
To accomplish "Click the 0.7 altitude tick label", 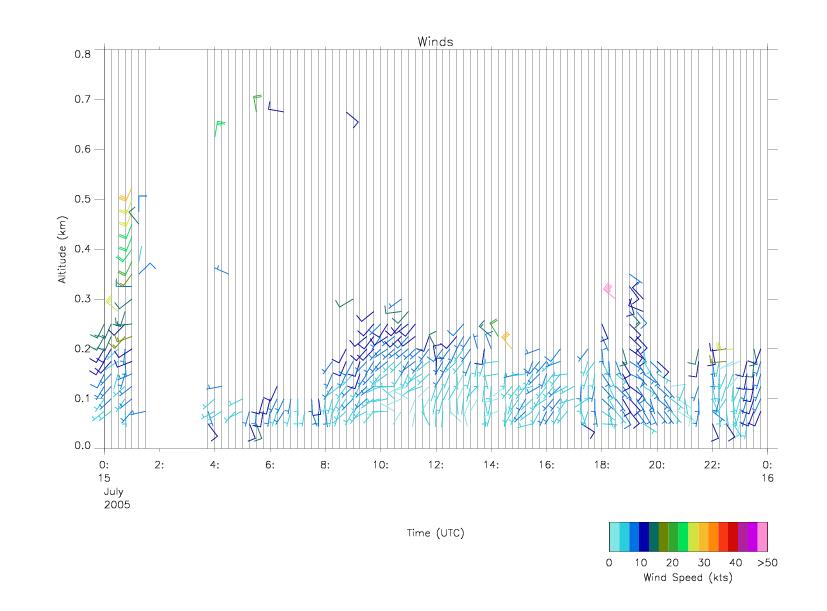I will [x=82, y=99].
